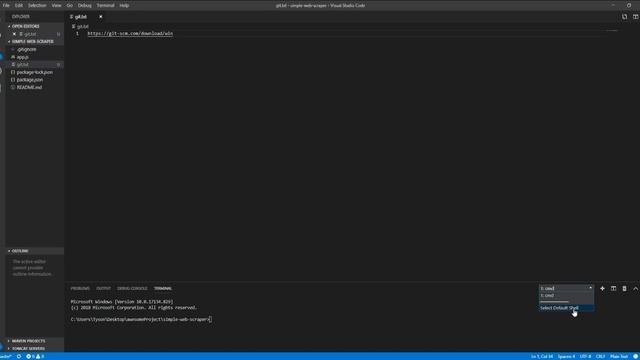Switch to the Problems panel tab
Image resolution: width=640 pixels, height=360 pixels.
tap(80, 289)
